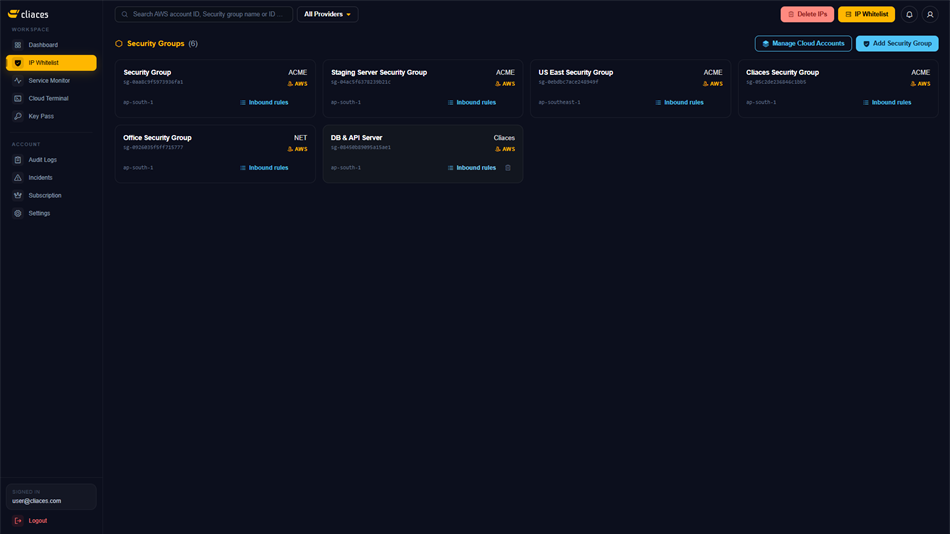Viewport: 950px width, 534px height.
Task: Click the Dashboard grid icon
Action: (x=18, y=45)
